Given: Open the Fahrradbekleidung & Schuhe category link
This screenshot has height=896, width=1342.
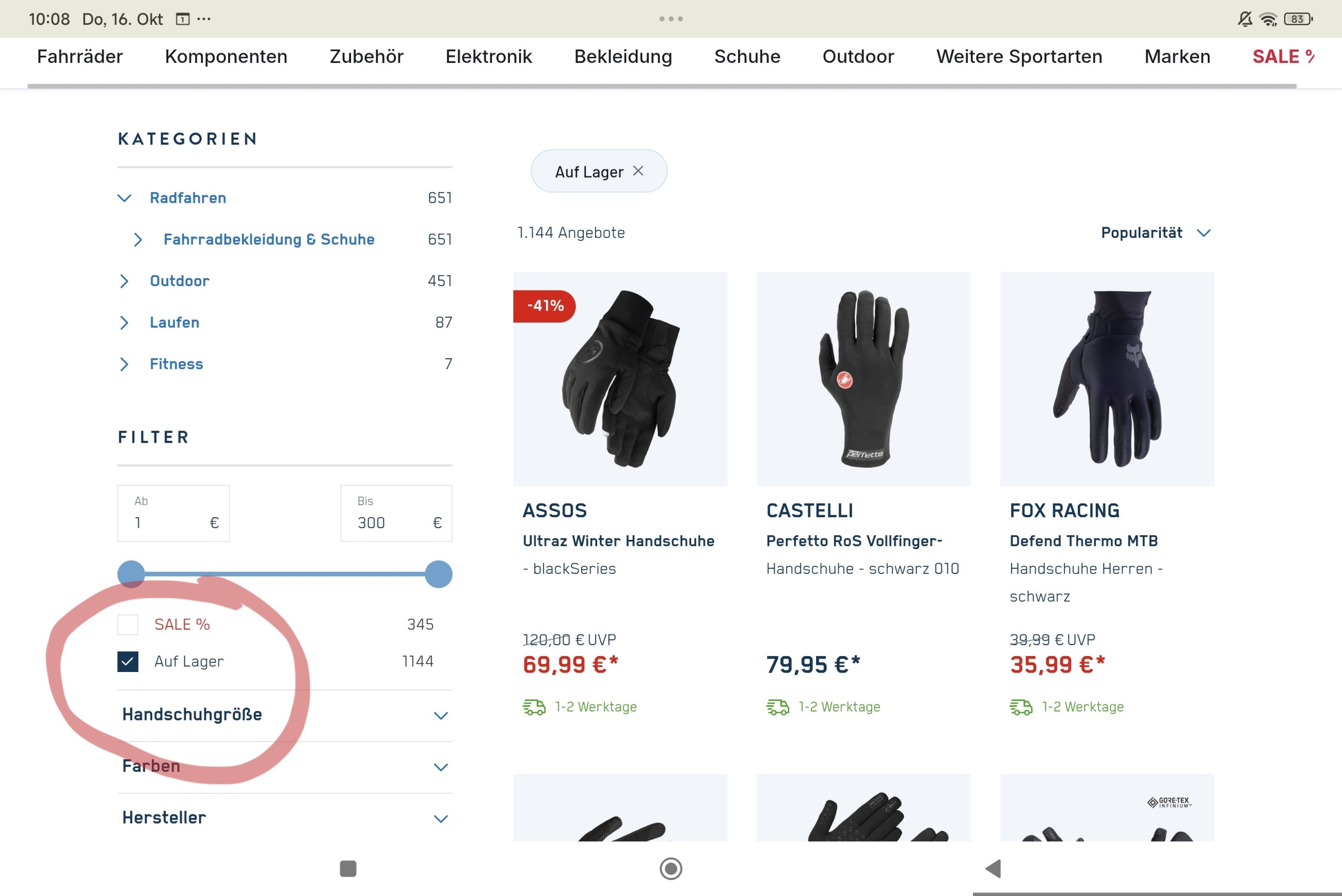Looking at the screenshot, I should click(268, 239).
